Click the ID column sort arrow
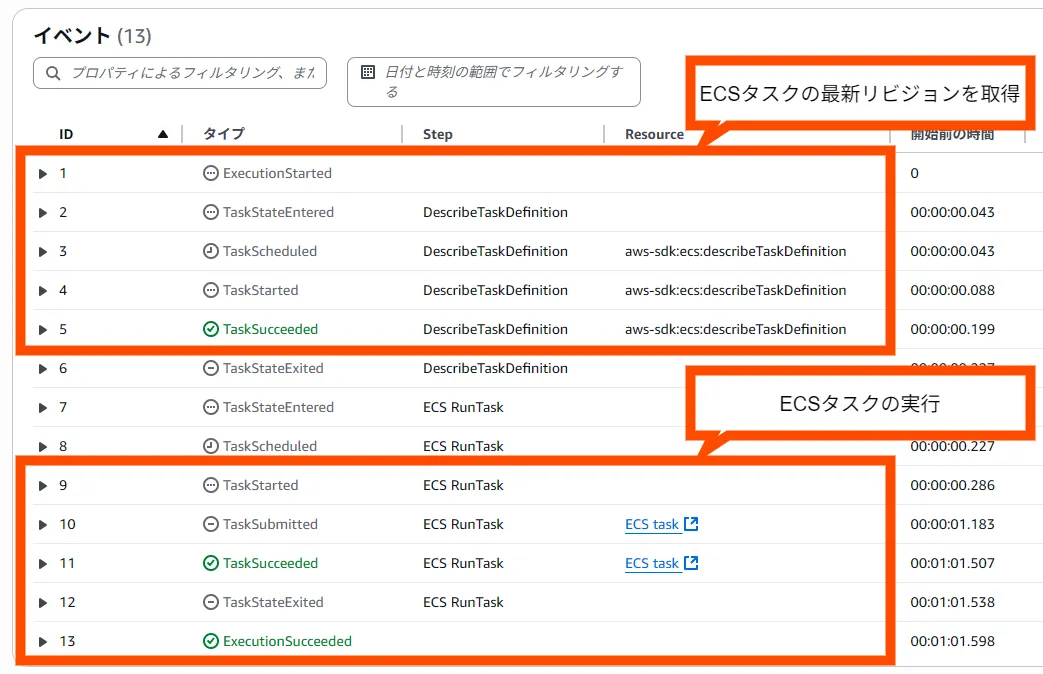1043x674 pixels. pos(163,134)
